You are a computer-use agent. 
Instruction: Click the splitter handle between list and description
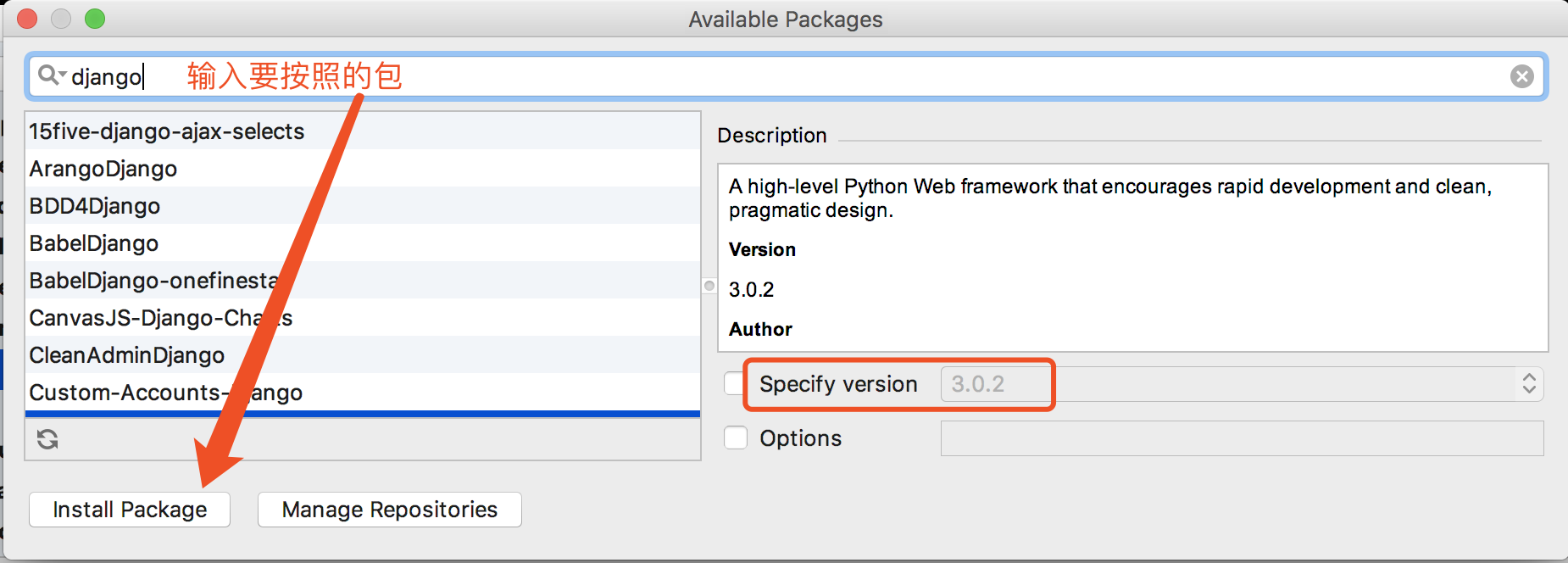pos(709,286)
